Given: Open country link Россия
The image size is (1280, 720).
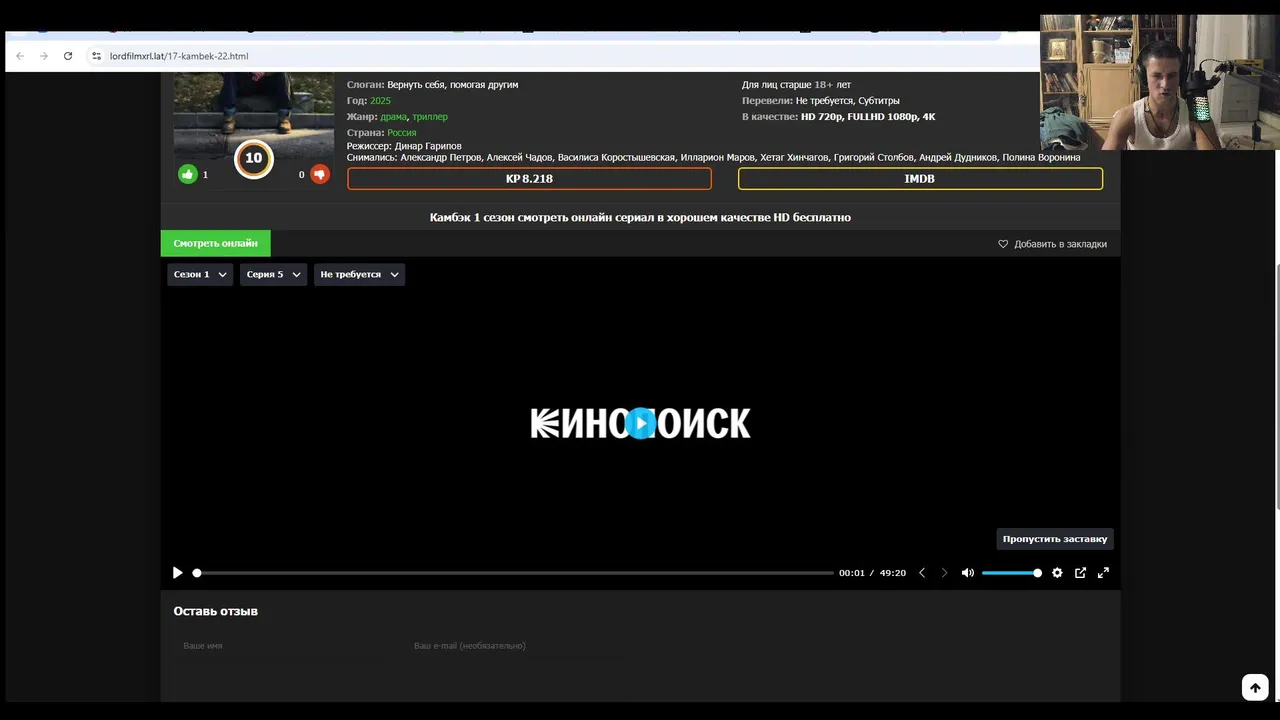Looking at the screenshot, I should (x=402, y=133).
